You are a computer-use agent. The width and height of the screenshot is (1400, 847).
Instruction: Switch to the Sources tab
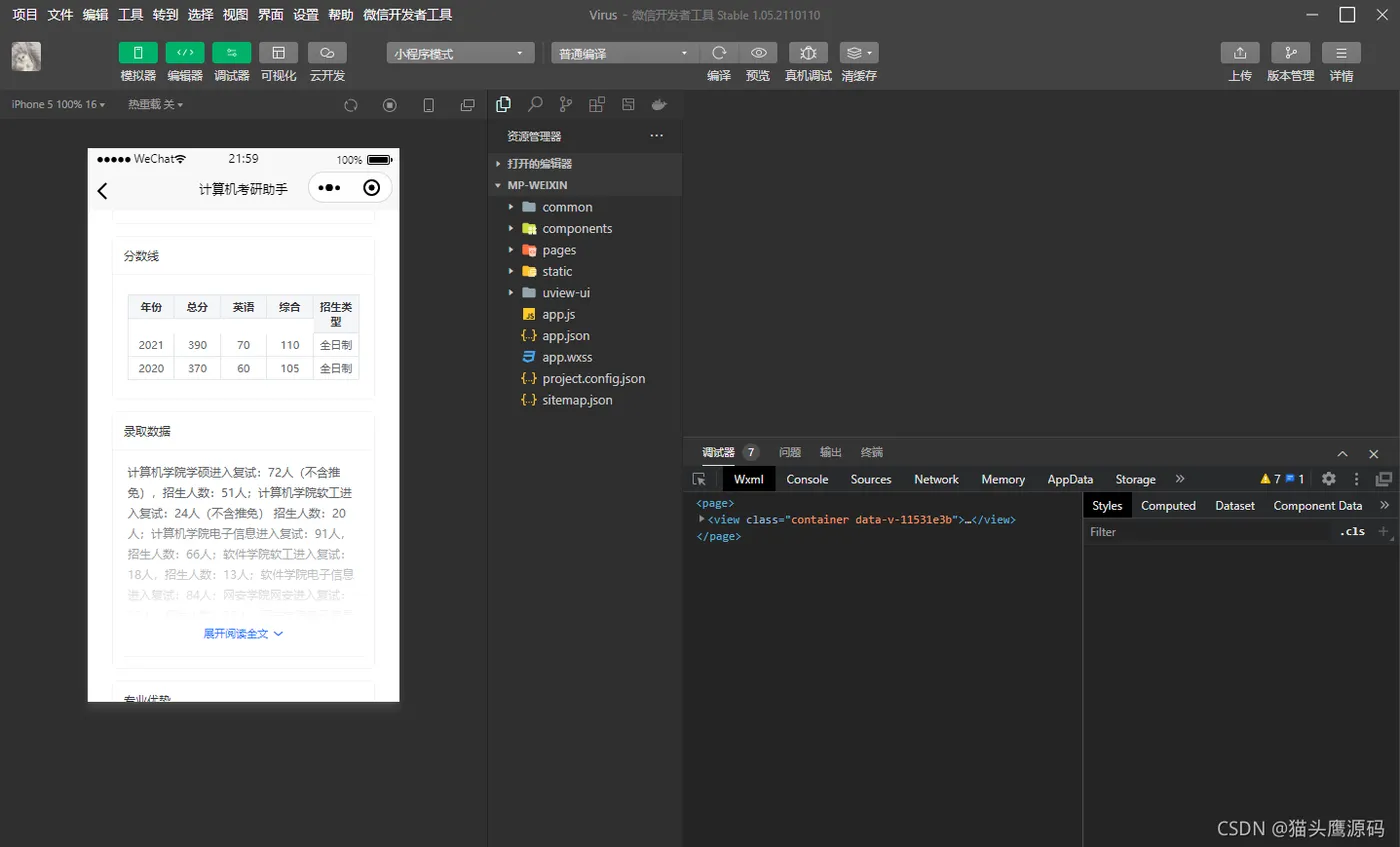pos(871,479)
